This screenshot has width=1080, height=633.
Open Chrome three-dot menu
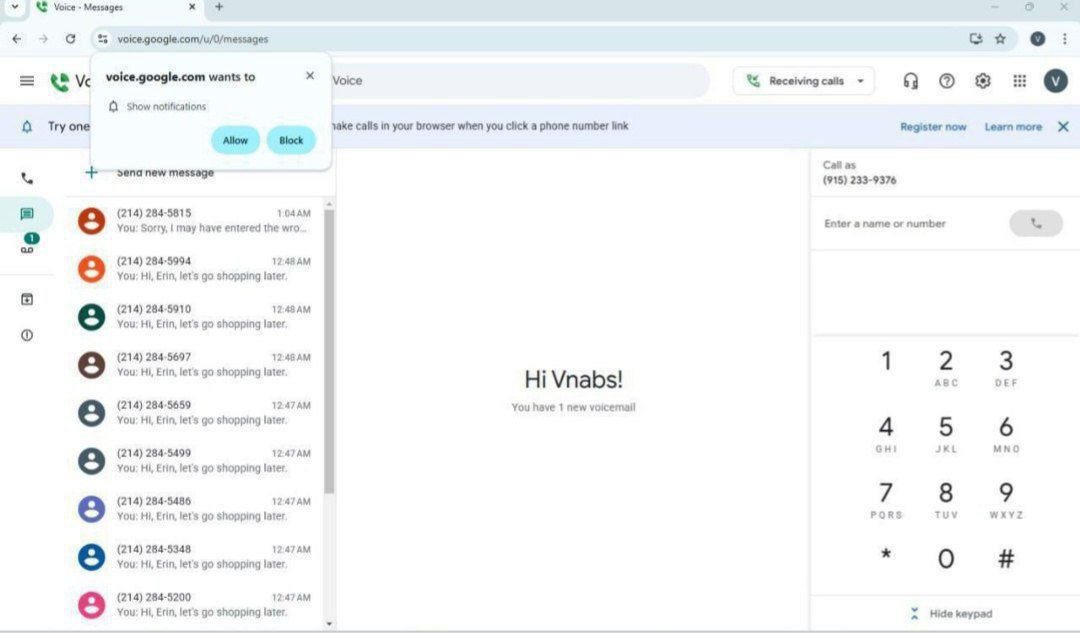1064,39
